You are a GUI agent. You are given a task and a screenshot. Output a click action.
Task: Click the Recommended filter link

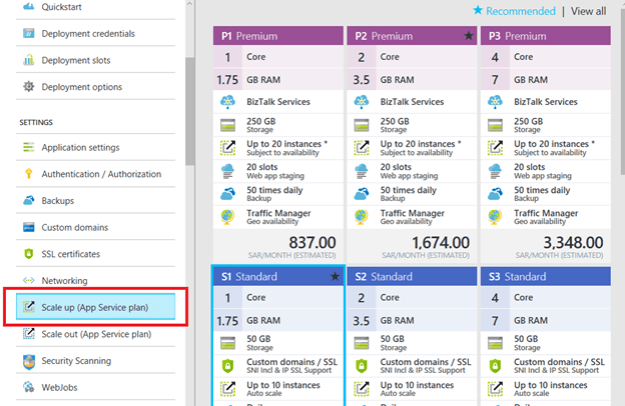[x=513, y=12]
